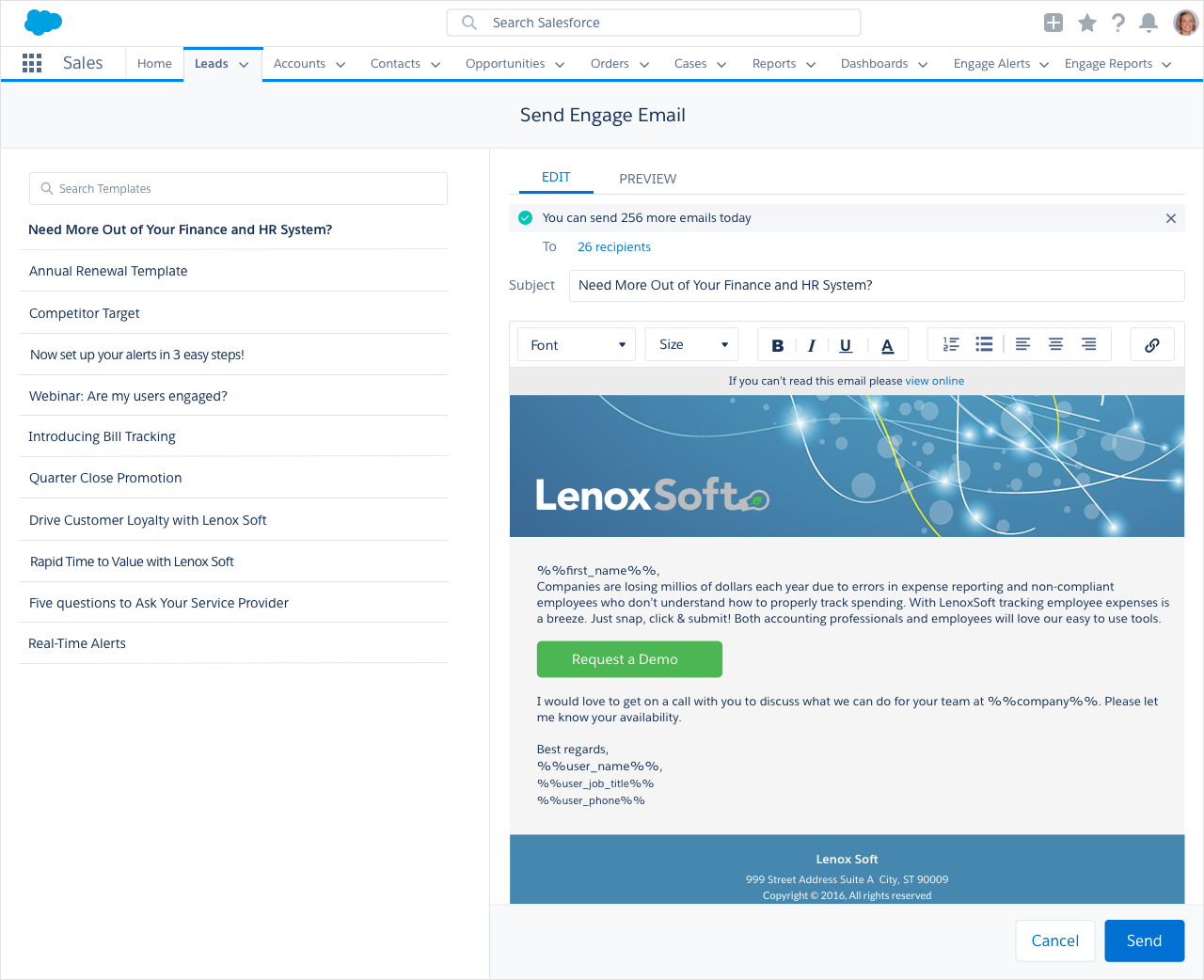
Task: Expand the Dashboards tab chevron
Action: [x=923, y=65]
